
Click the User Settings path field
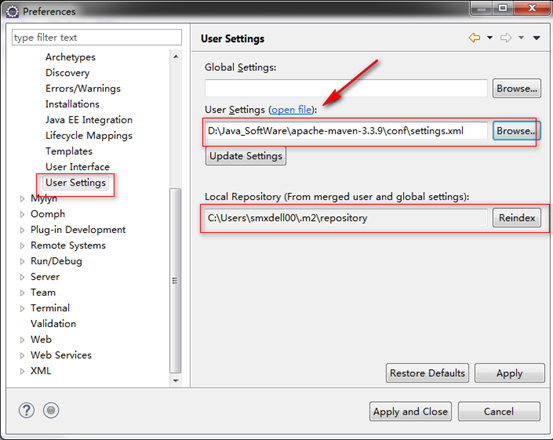coord(346,131)
